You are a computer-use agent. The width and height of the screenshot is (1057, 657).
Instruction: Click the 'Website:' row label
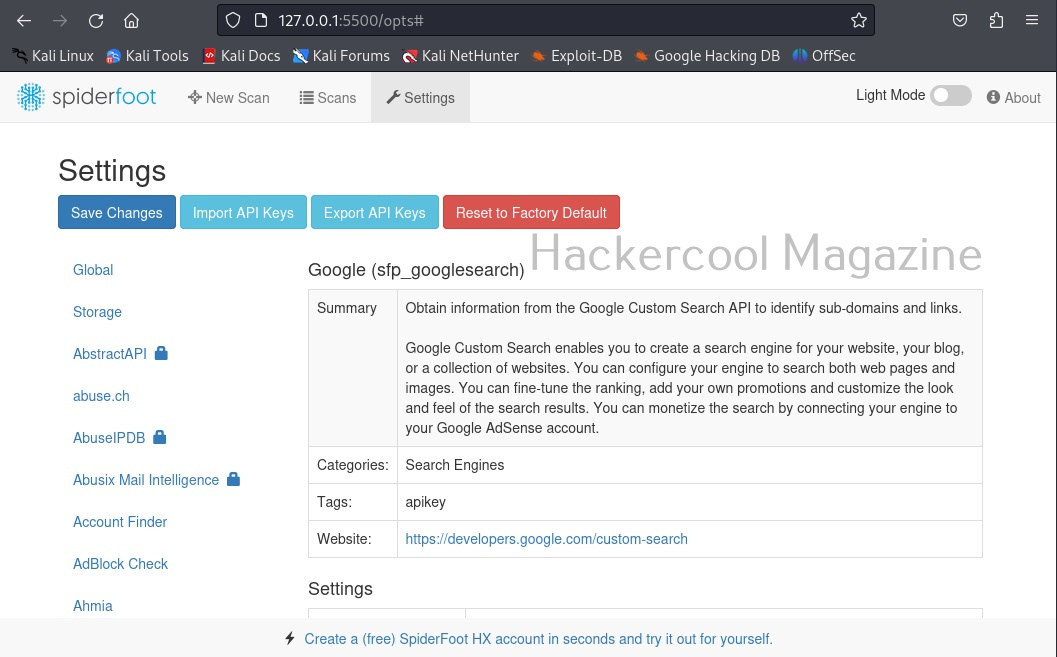(x=344, y=539)
